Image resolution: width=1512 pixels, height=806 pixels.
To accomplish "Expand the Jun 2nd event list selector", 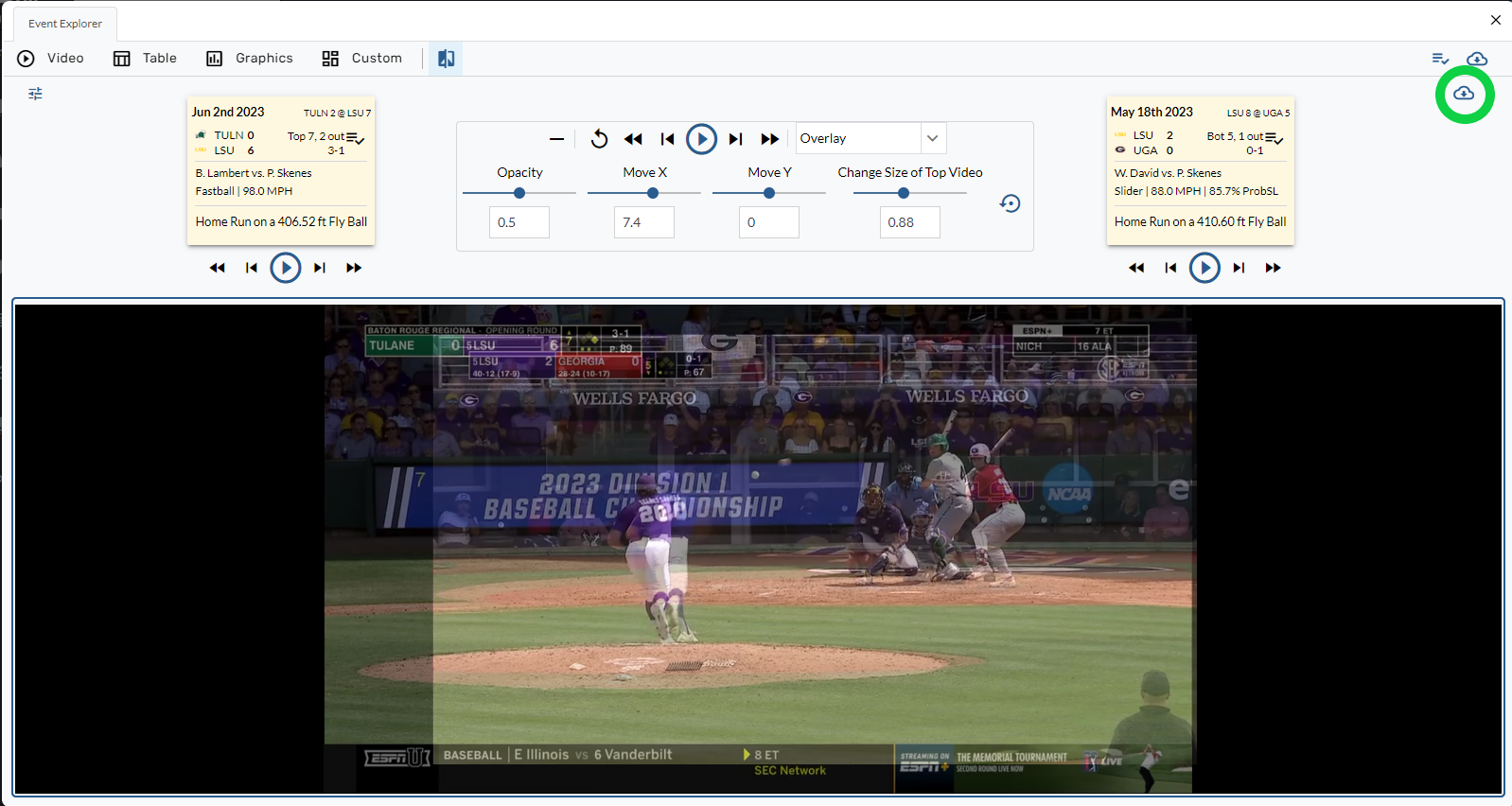I will point(356,138).
